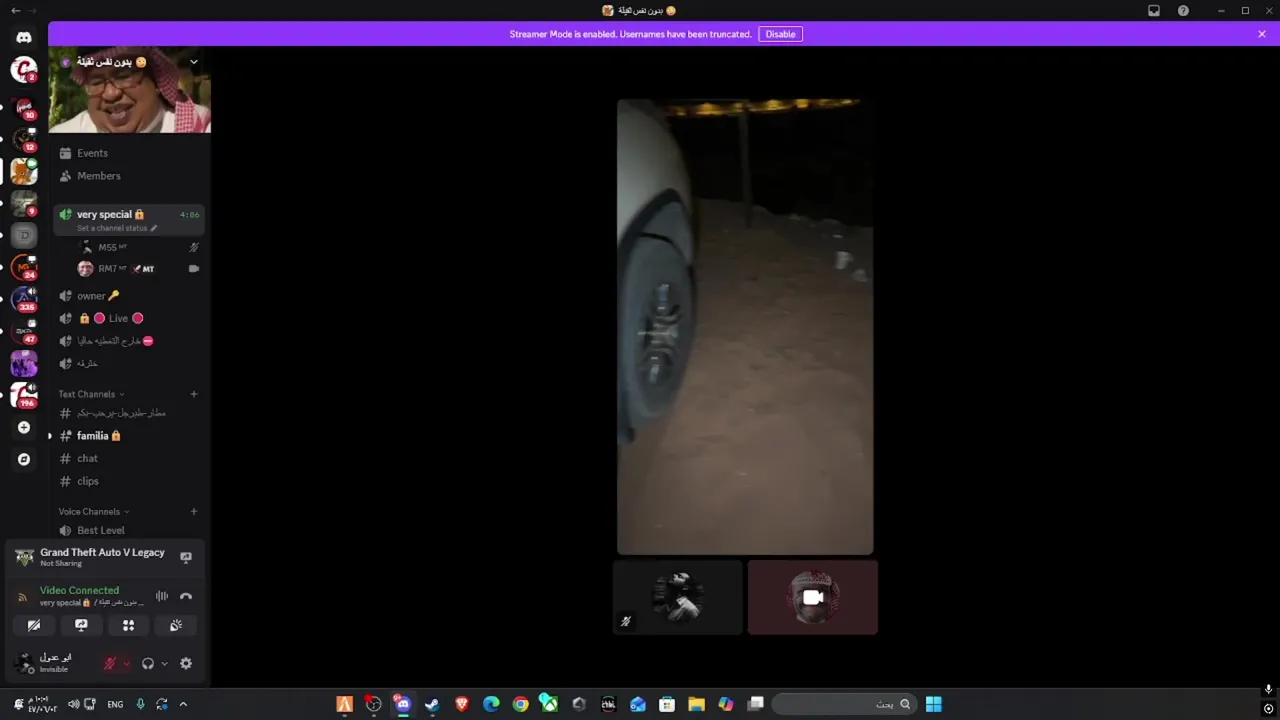This screenshot has width=1280, height=720.
Task: Open headphone output options chevron
Action: (164, 663)
